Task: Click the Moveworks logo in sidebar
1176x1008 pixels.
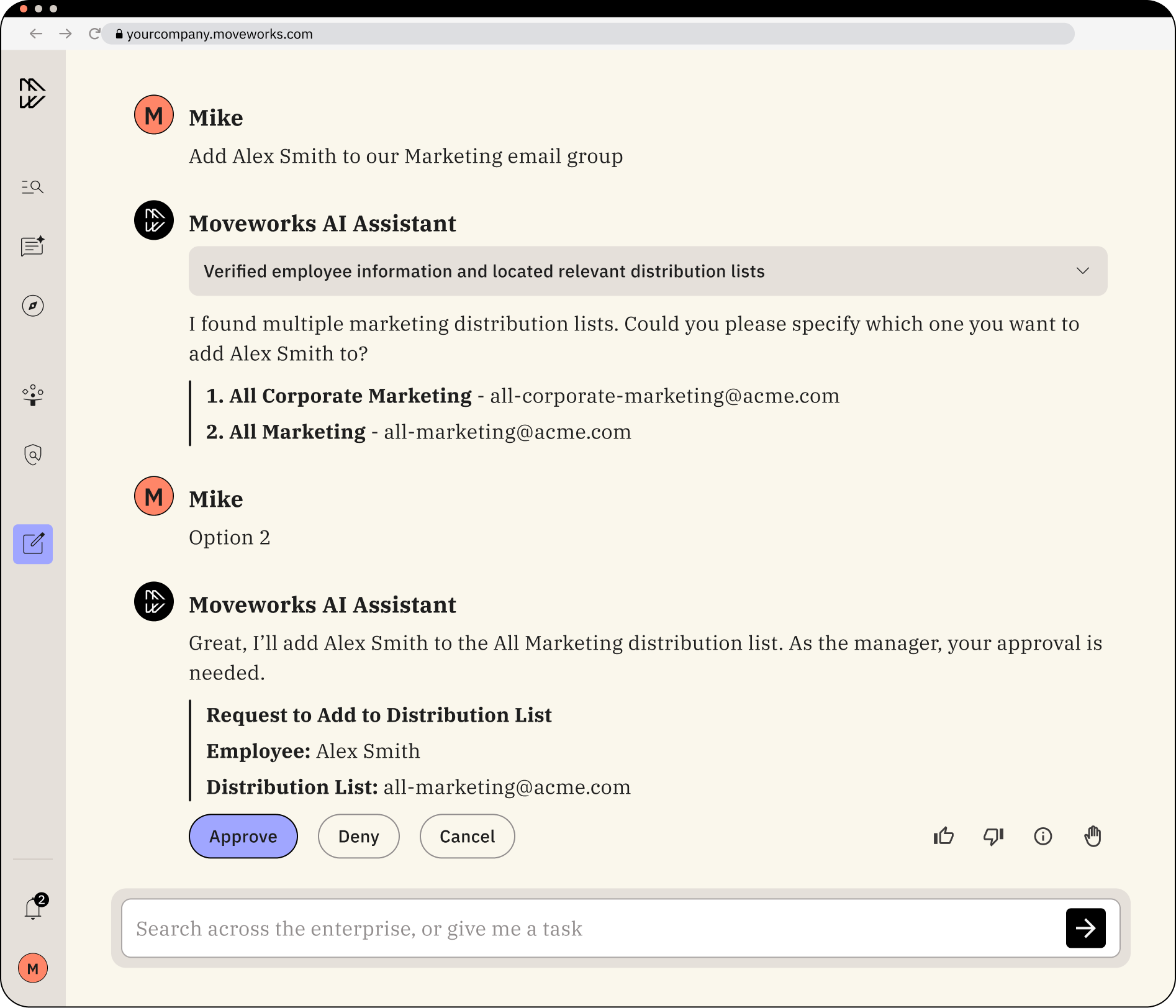Action: click(32, 93)
